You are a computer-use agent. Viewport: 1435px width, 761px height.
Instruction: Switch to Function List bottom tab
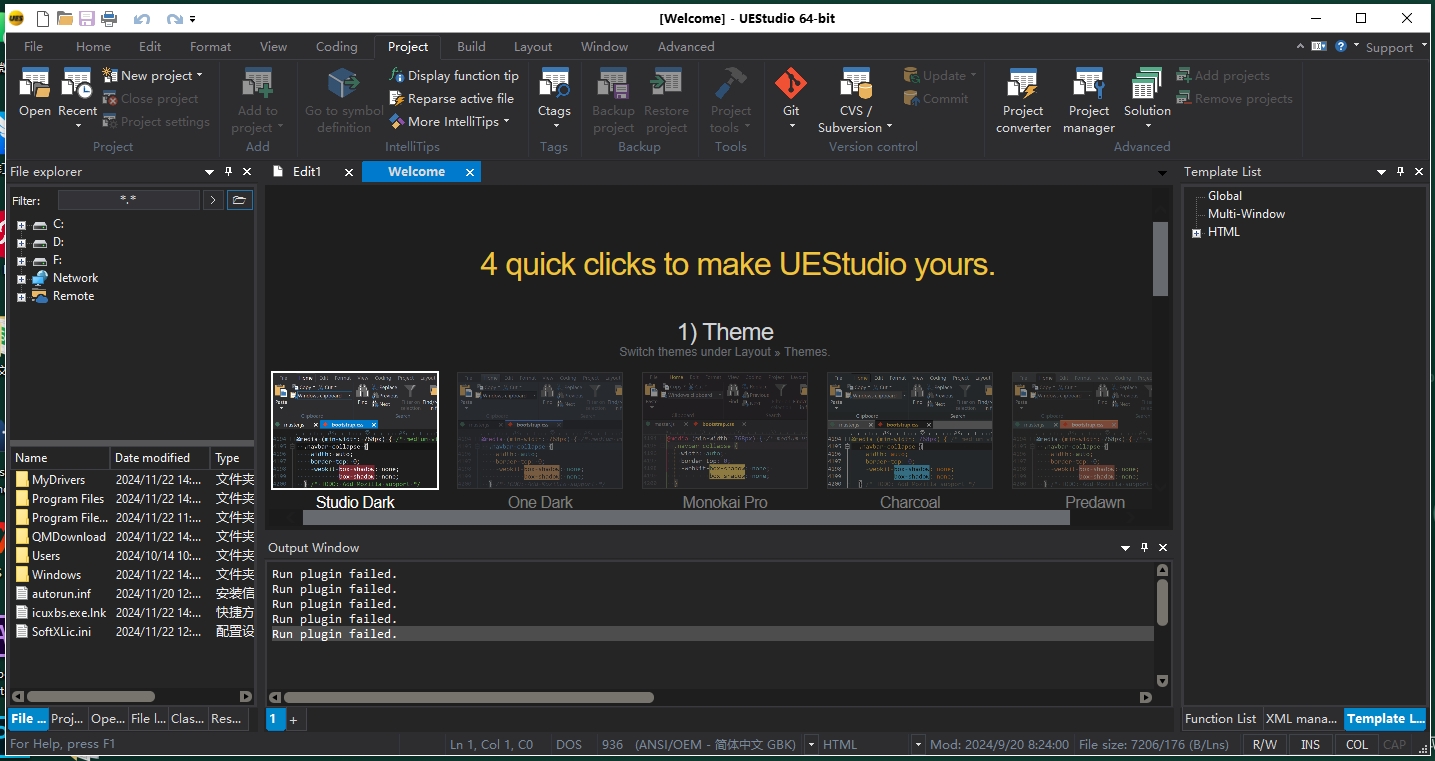pyautogui.click(x=1220, y=718)
